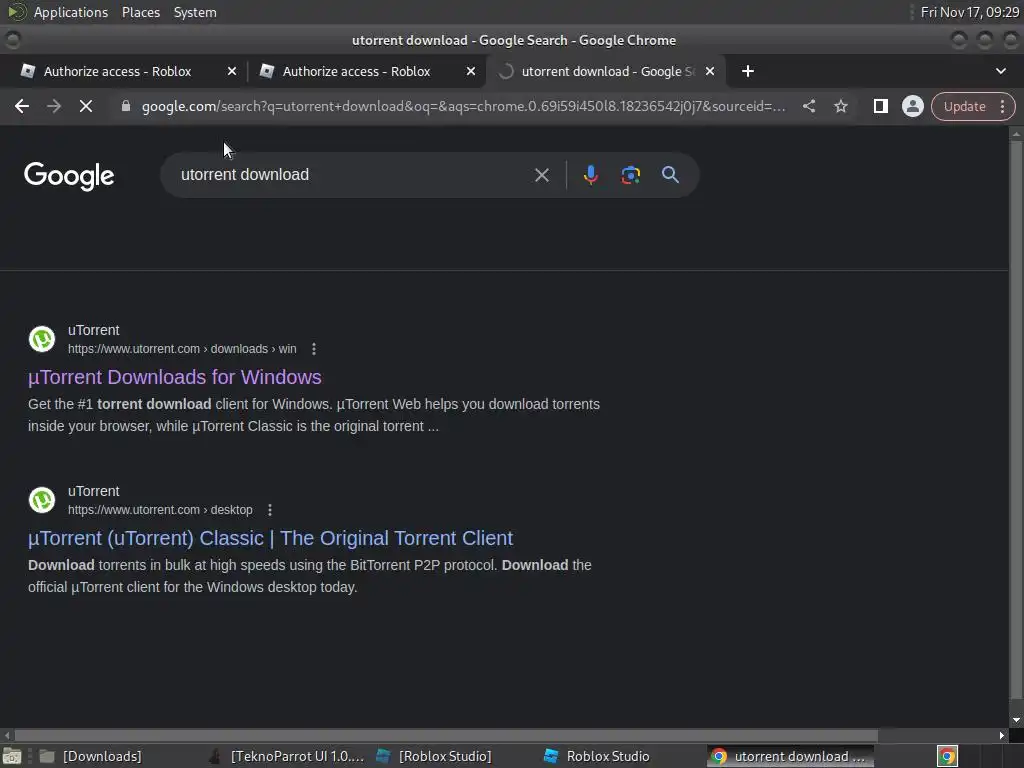
Task: Click the address bar URL
Action: [464, 106]
